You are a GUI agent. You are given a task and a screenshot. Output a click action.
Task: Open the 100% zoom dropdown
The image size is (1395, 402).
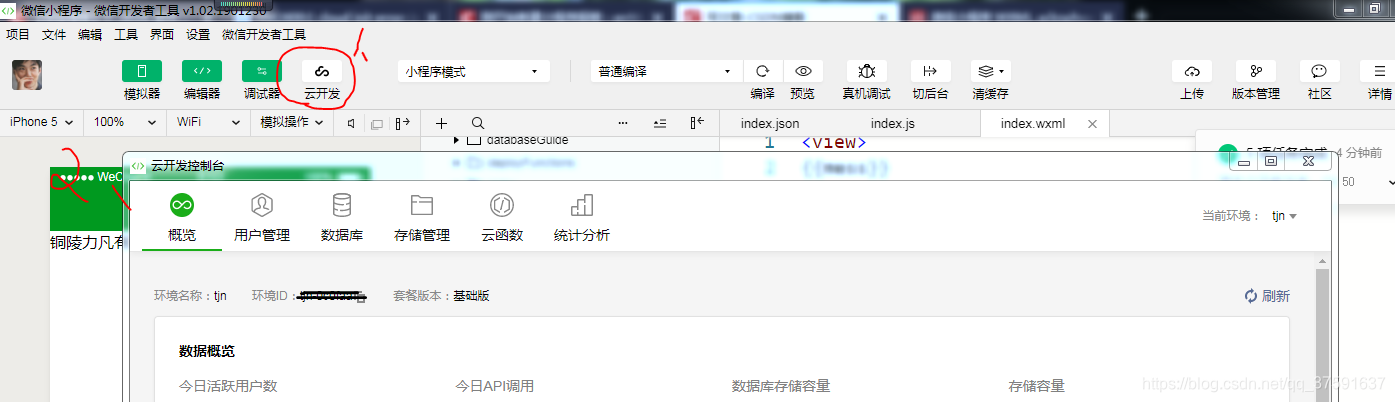[125, 122]
